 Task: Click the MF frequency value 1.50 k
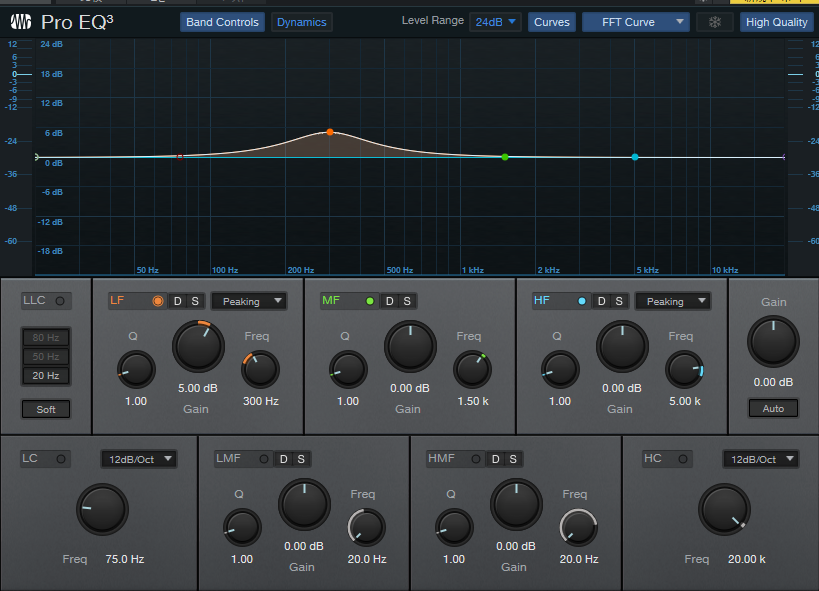pos(473,401)
